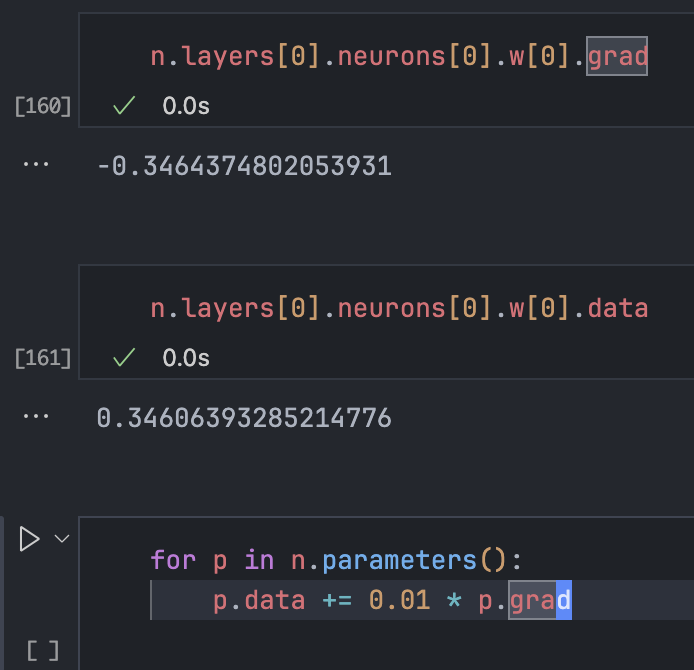Click the empty [ ] execution count
694x670 pixels.
(x=43, y=652)
